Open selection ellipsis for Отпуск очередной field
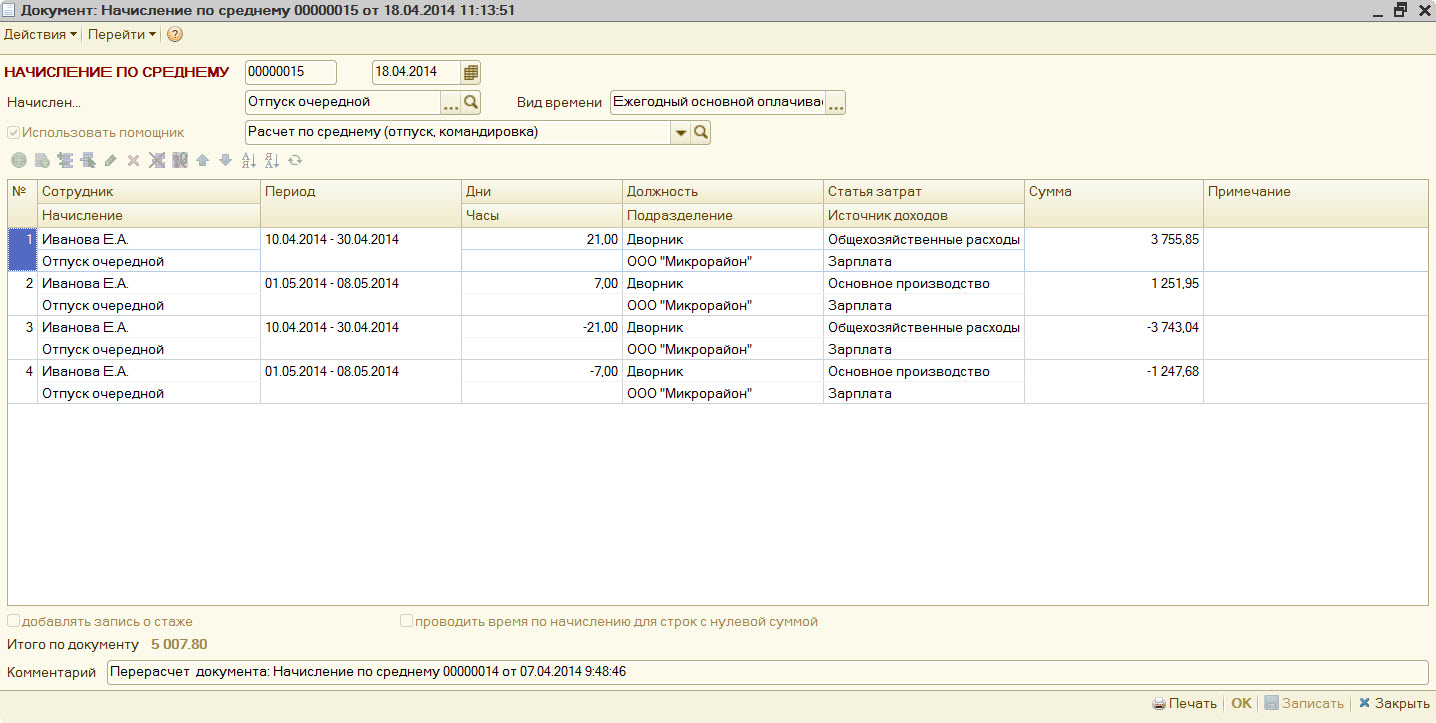 tap(450, 103)
